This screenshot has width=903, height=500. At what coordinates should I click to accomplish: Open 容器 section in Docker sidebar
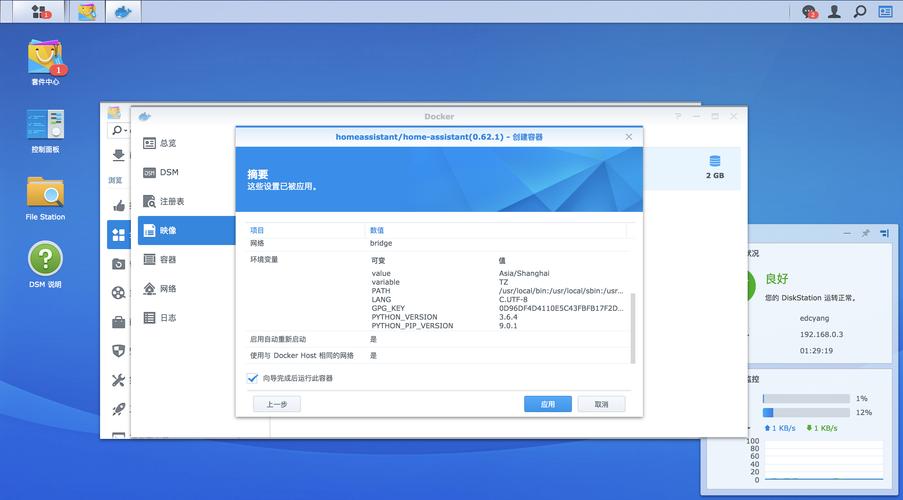(187, 260)
